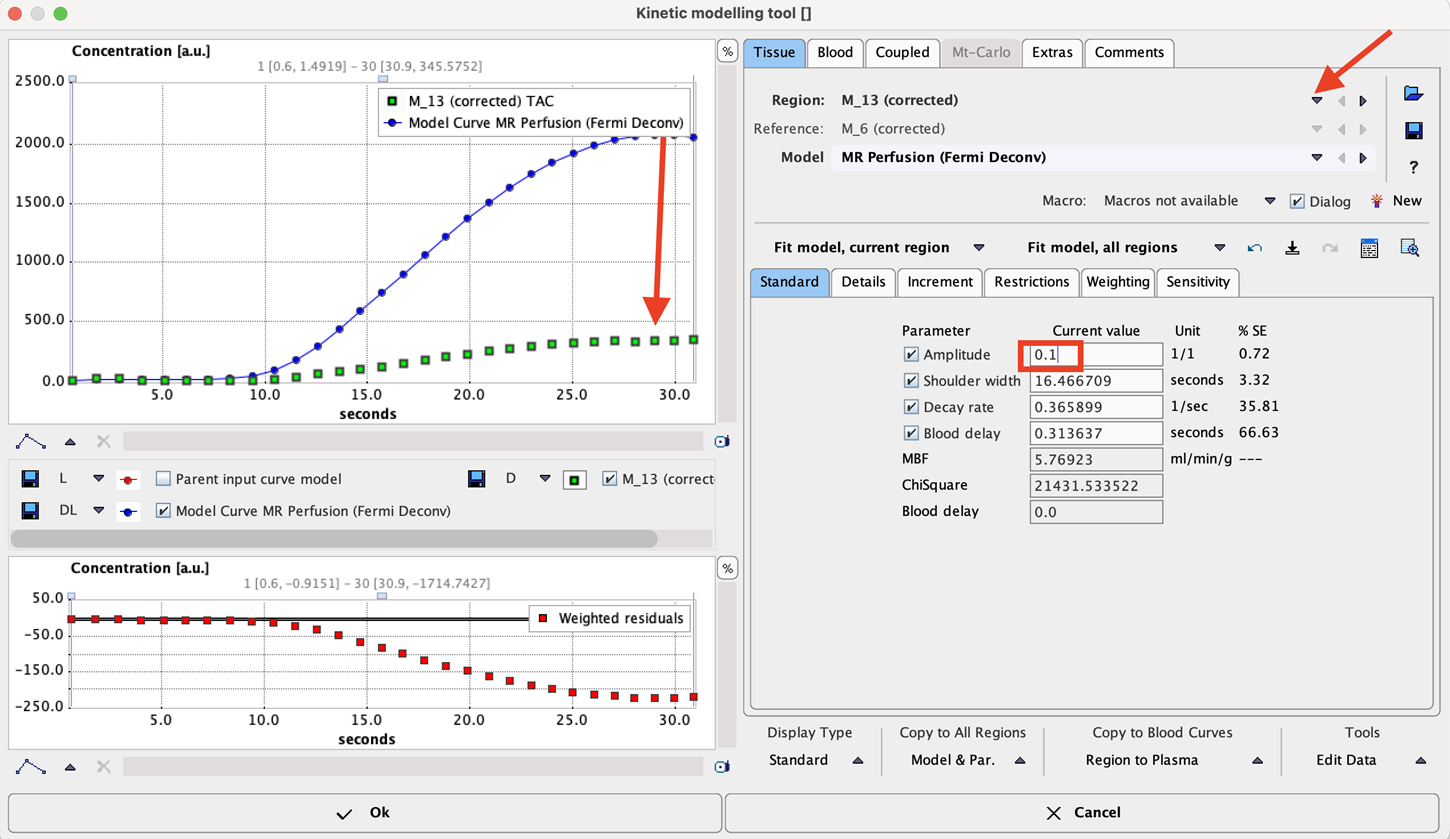
Task: Click Region to Plasma button
Action: click(x=1142, y=760)
